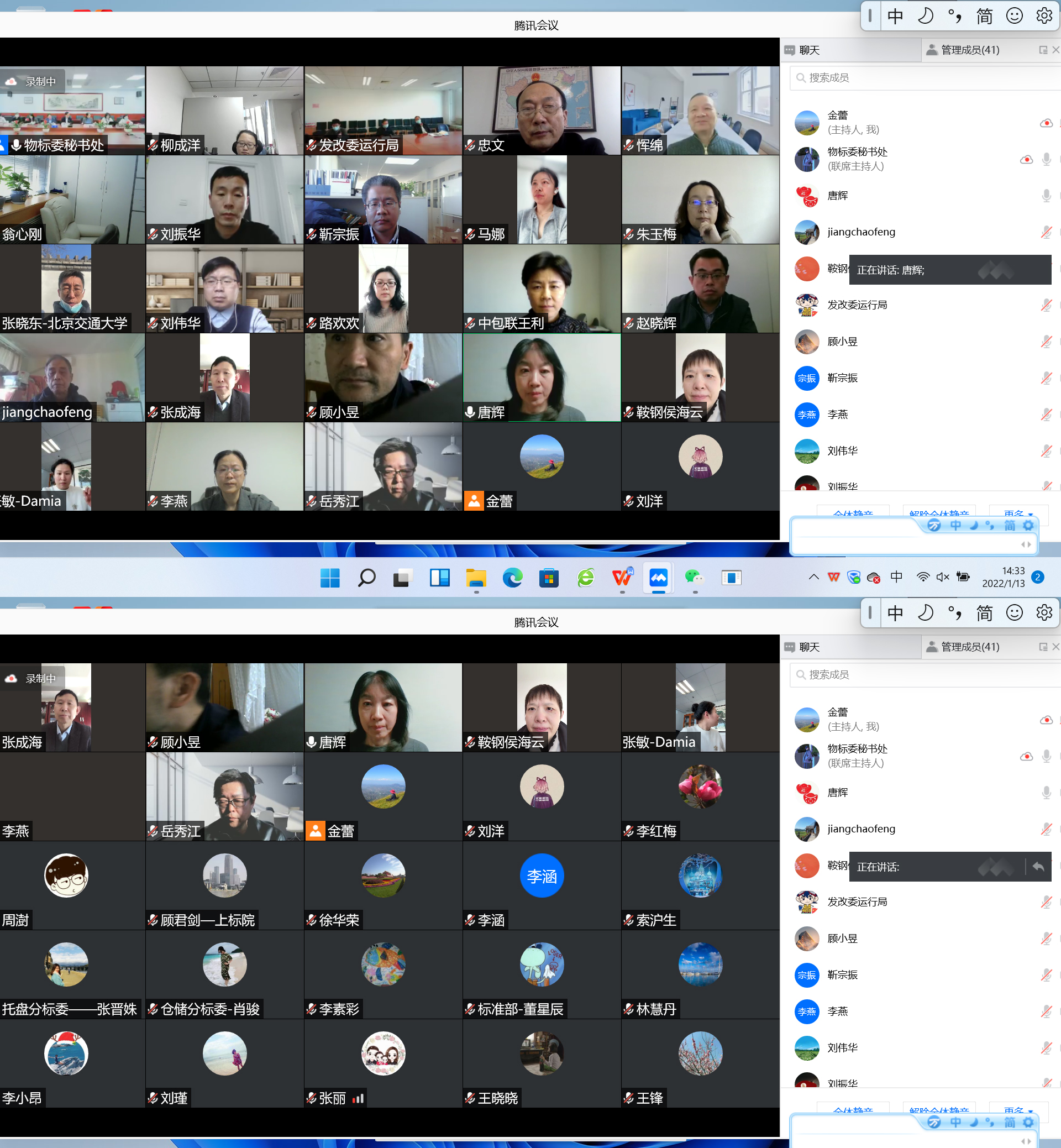Launch Microsoft Edge from the taskbar
Viewport: 1061px width, 1148px height.
tap(512, 577)
